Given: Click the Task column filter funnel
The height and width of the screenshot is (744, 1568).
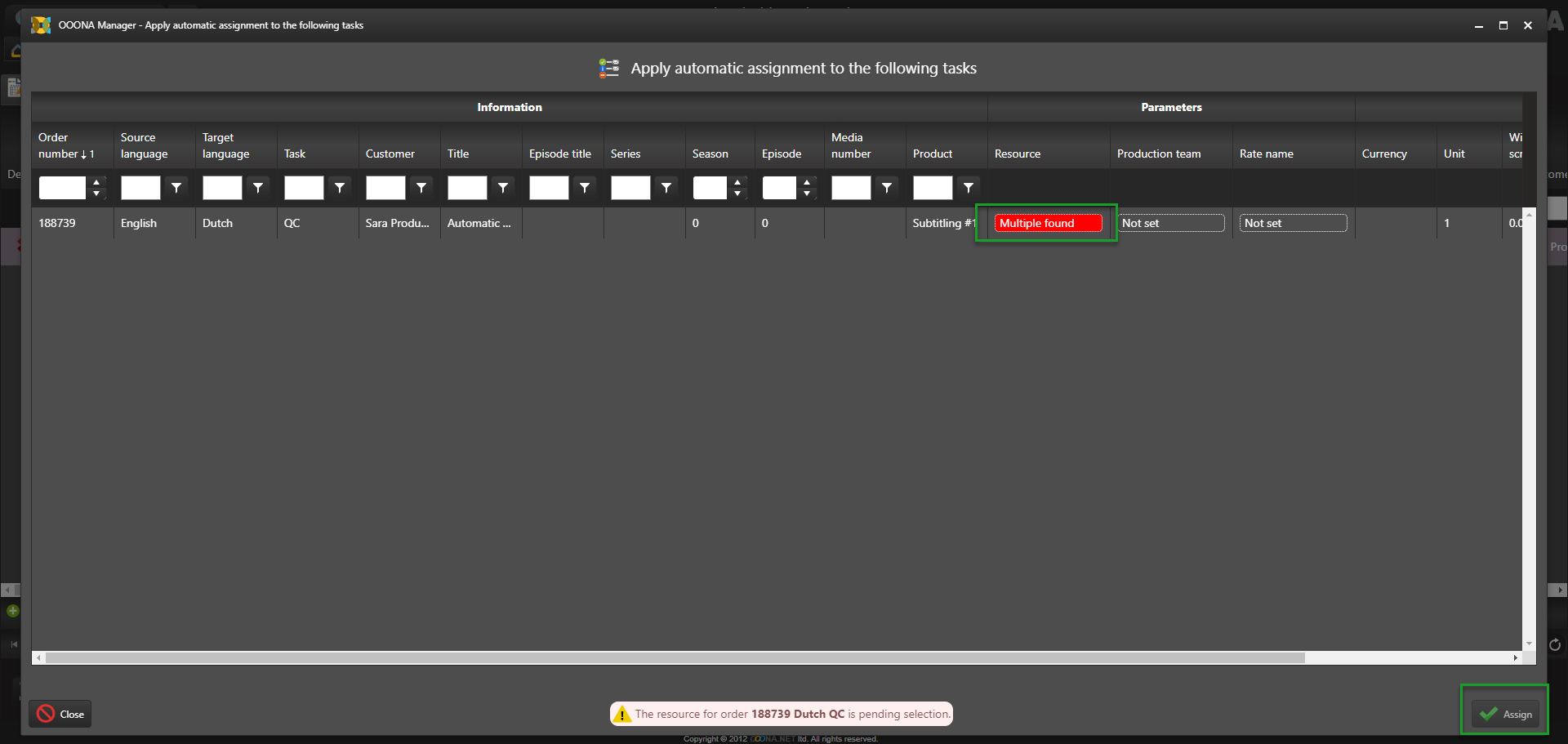Looking at the screenshot, I should (x=340, y=188).
